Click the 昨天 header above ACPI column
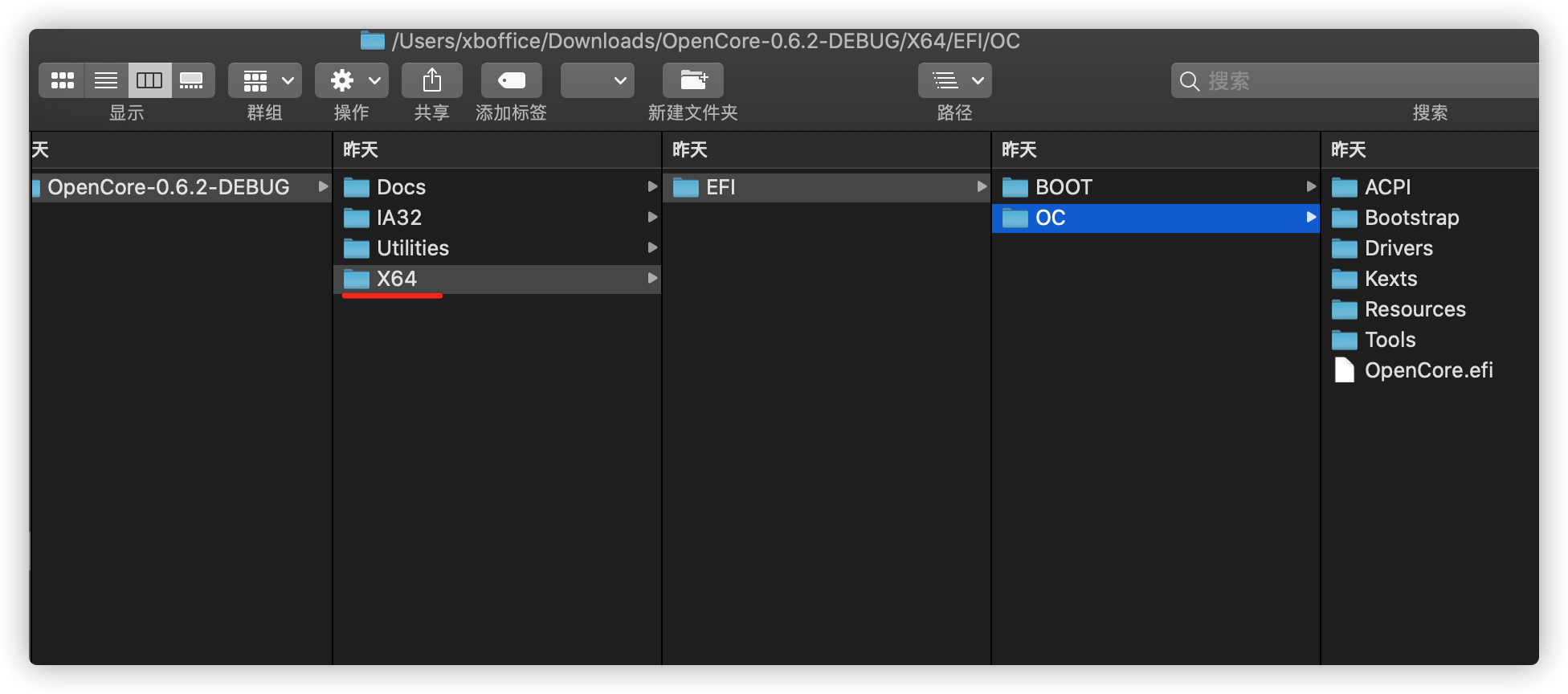Screen dimensions: 1568x694 [x=1349, y=150]
